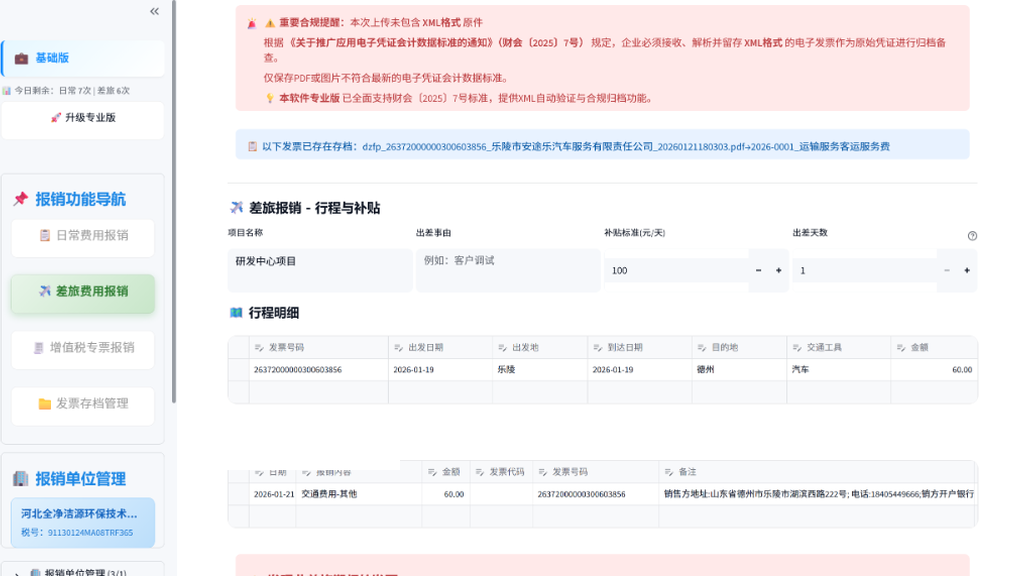Image resolution: width=1024 pixels, height=576 pixels.
Task: Open the folder icon for 发票存档管理
Action: tap(44, 402)
